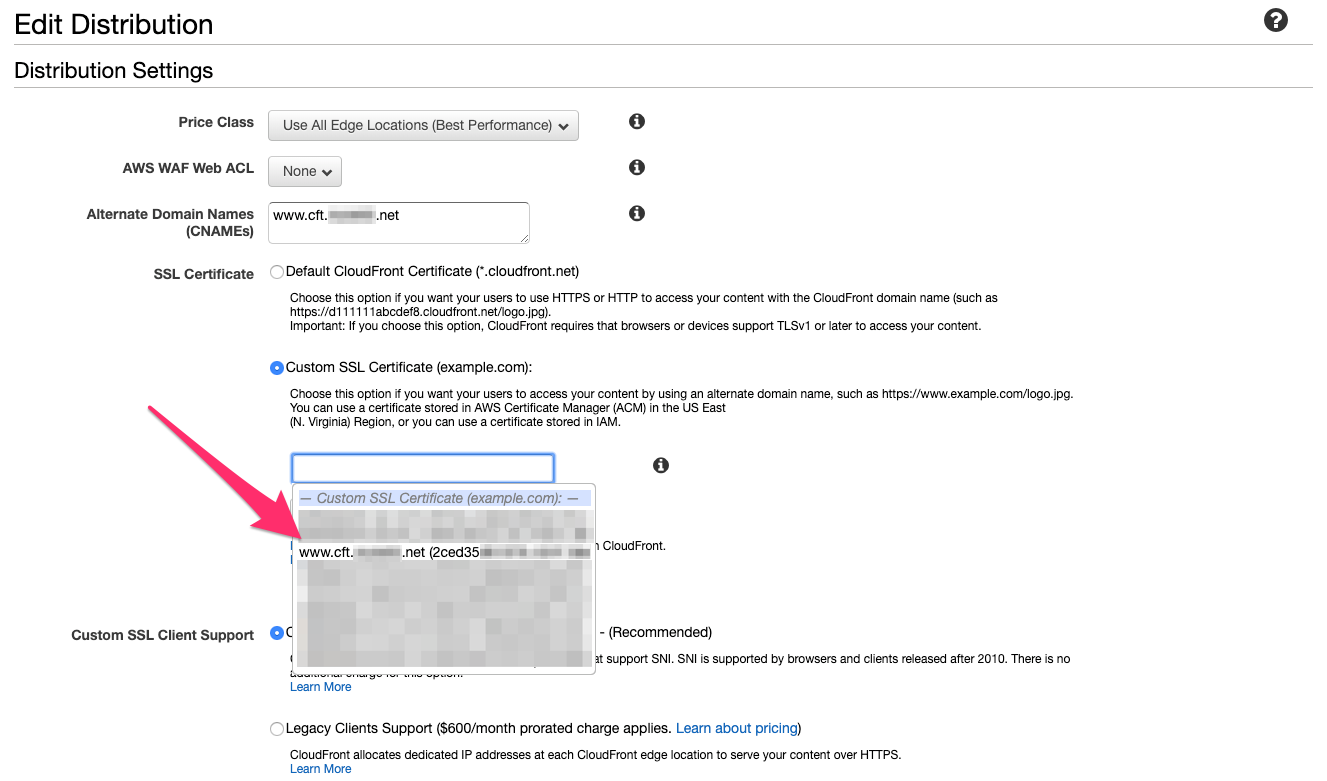Click info icon beside certificate search box

click(660, 465)
